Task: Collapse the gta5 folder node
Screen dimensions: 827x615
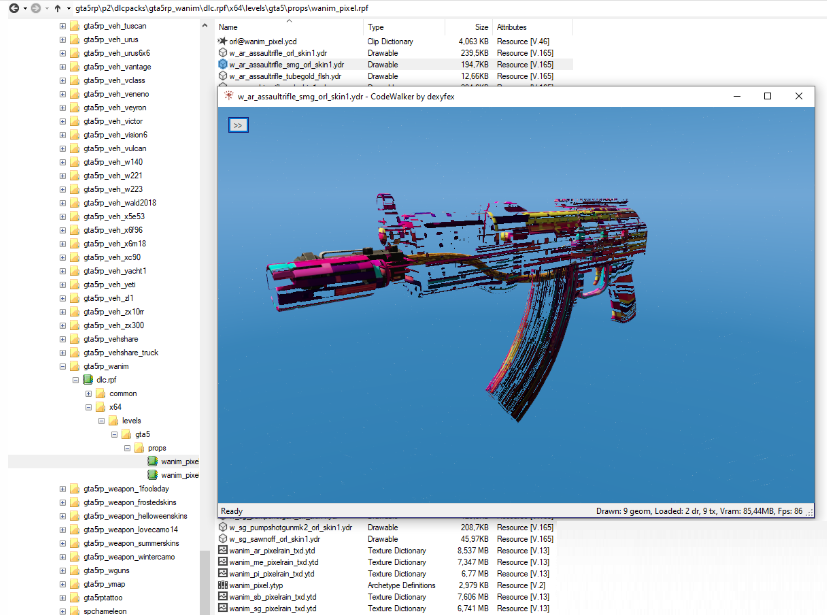Action: tap(114, 434)
